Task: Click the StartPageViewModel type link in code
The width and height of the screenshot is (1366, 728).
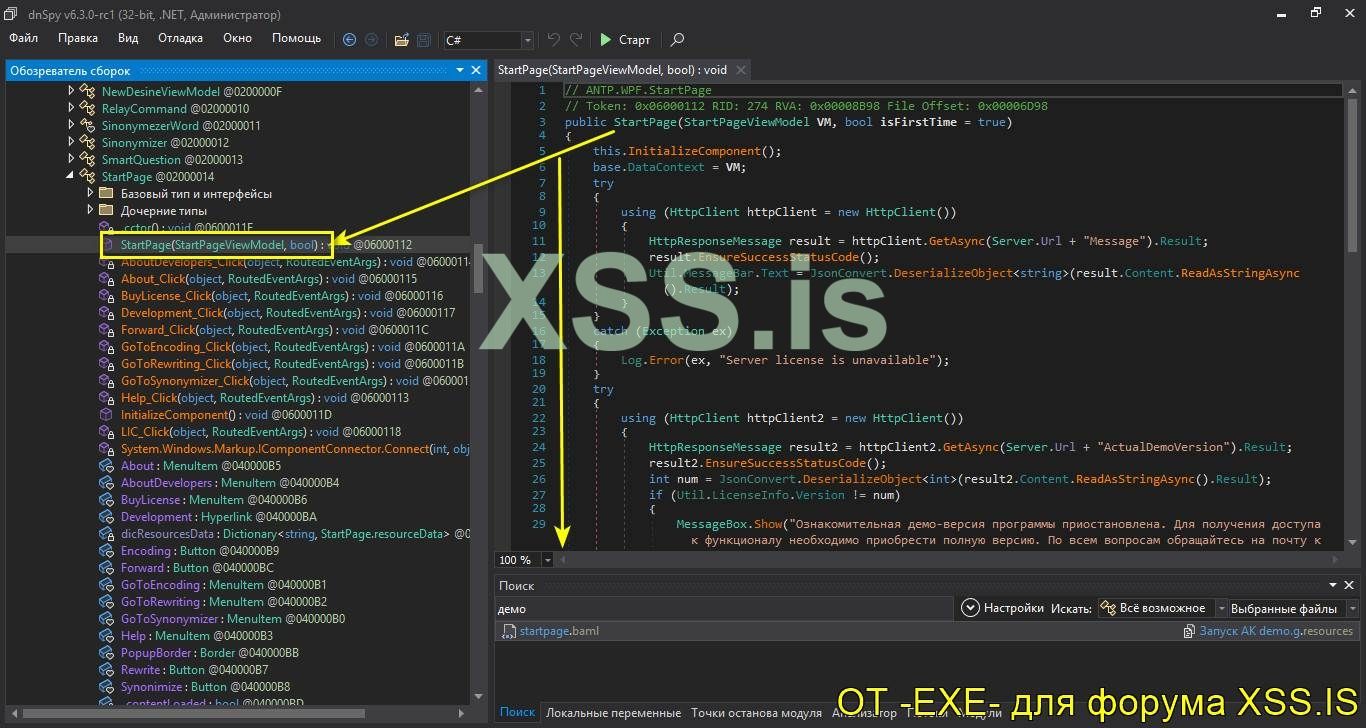Action: pos(745,121)
